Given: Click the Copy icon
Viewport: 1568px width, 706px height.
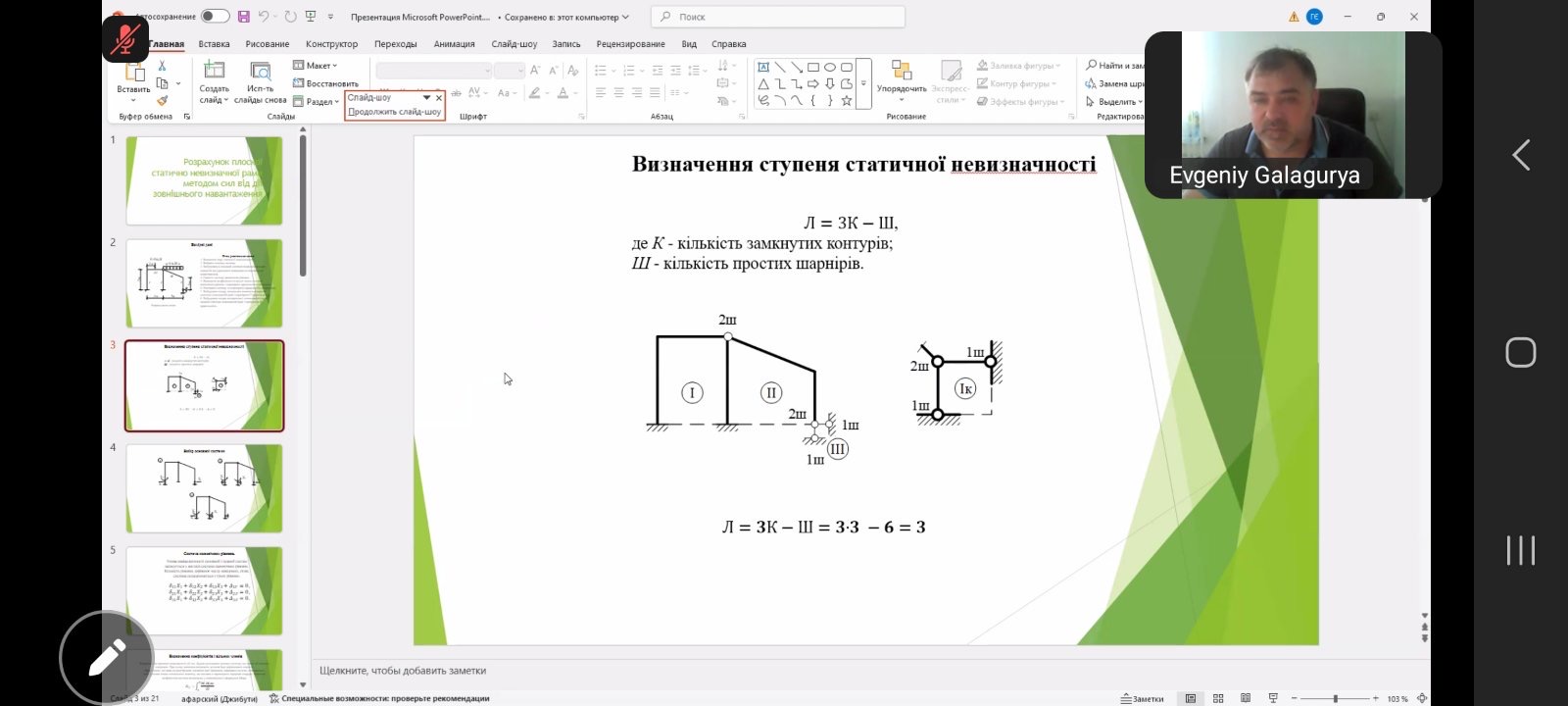Looking at the screenshot, I should [x=162, y=83].
